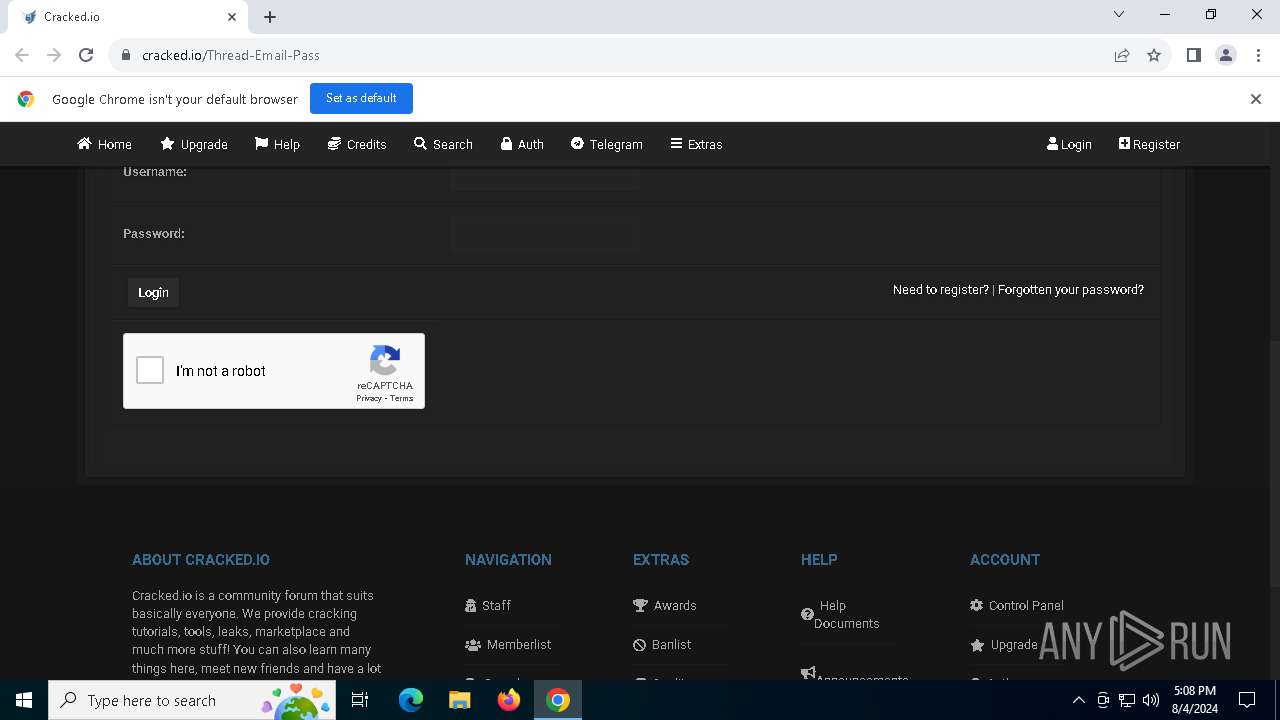Click the taskbar search box

[192, 700]
